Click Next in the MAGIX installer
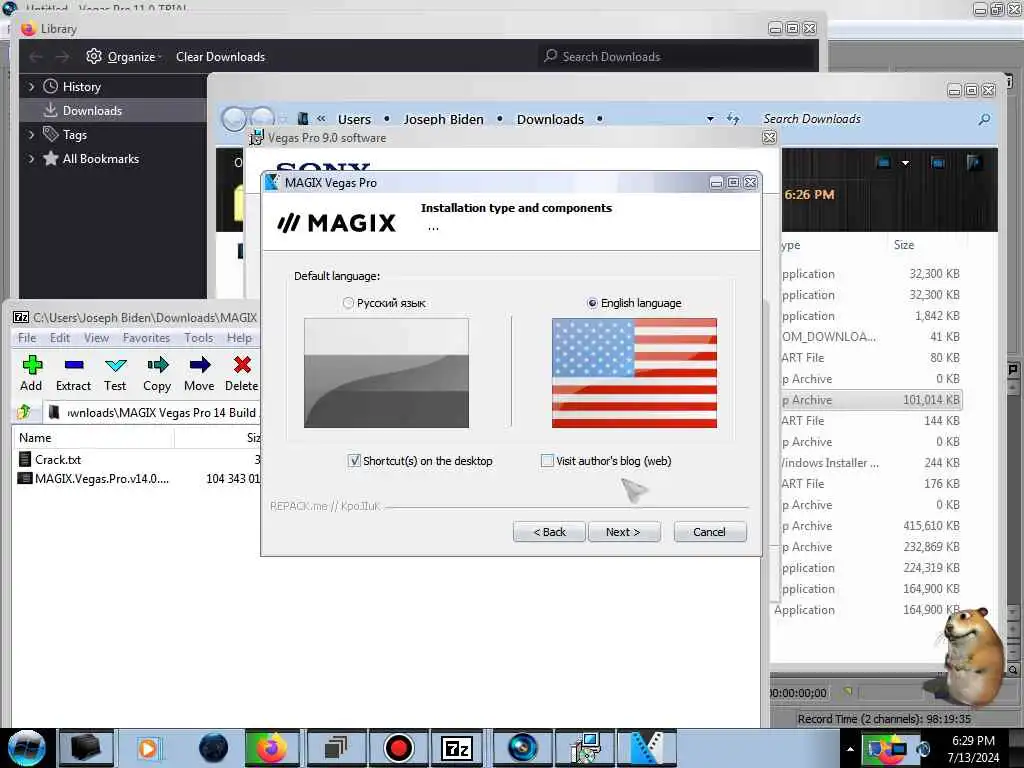 [x=624, y=532]
